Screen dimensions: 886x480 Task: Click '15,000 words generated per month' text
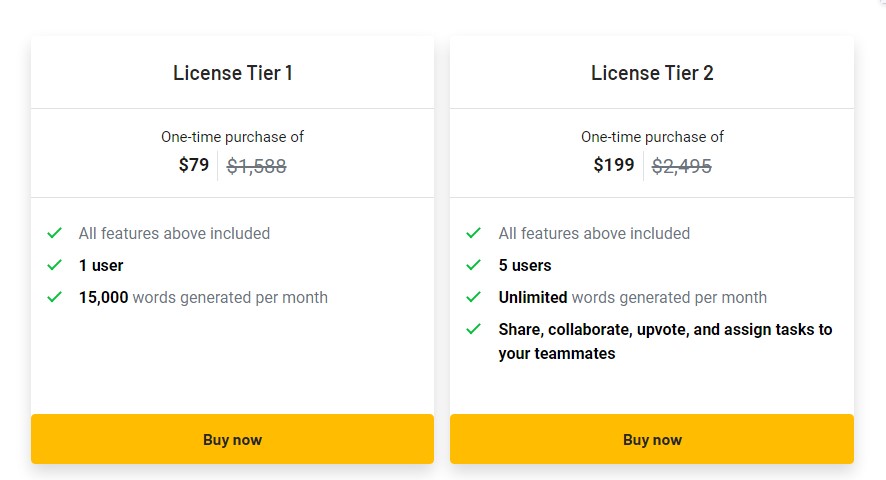click(x=203, y=297)
